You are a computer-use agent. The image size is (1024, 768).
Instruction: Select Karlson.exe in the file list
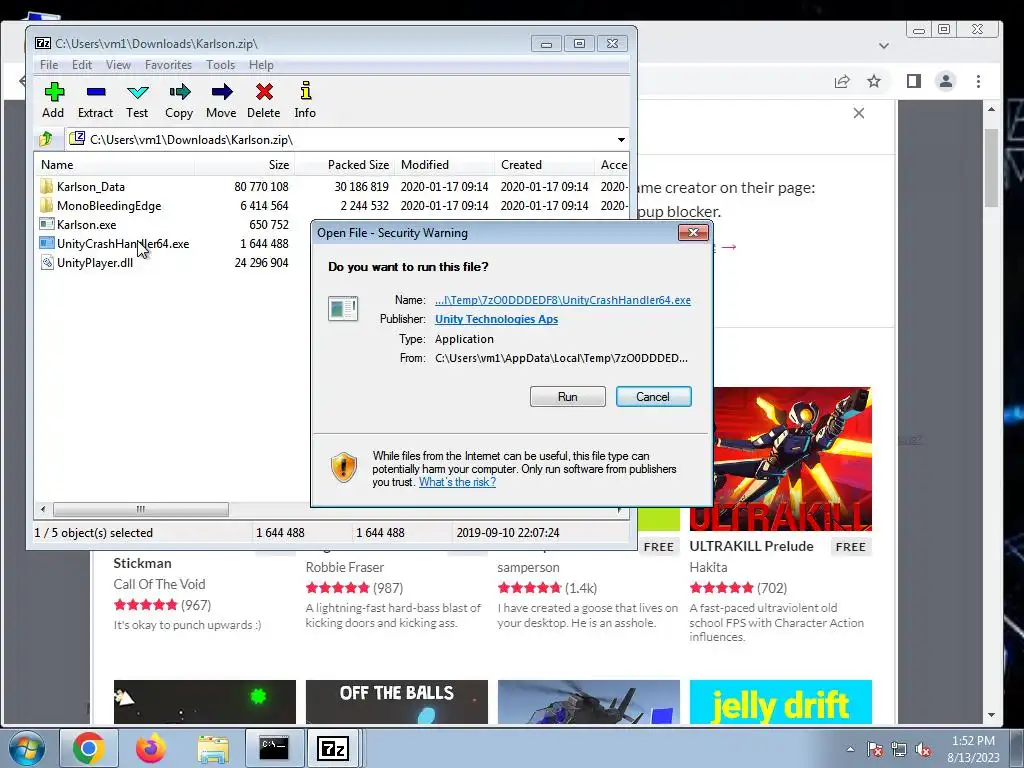tap(86, 225)
